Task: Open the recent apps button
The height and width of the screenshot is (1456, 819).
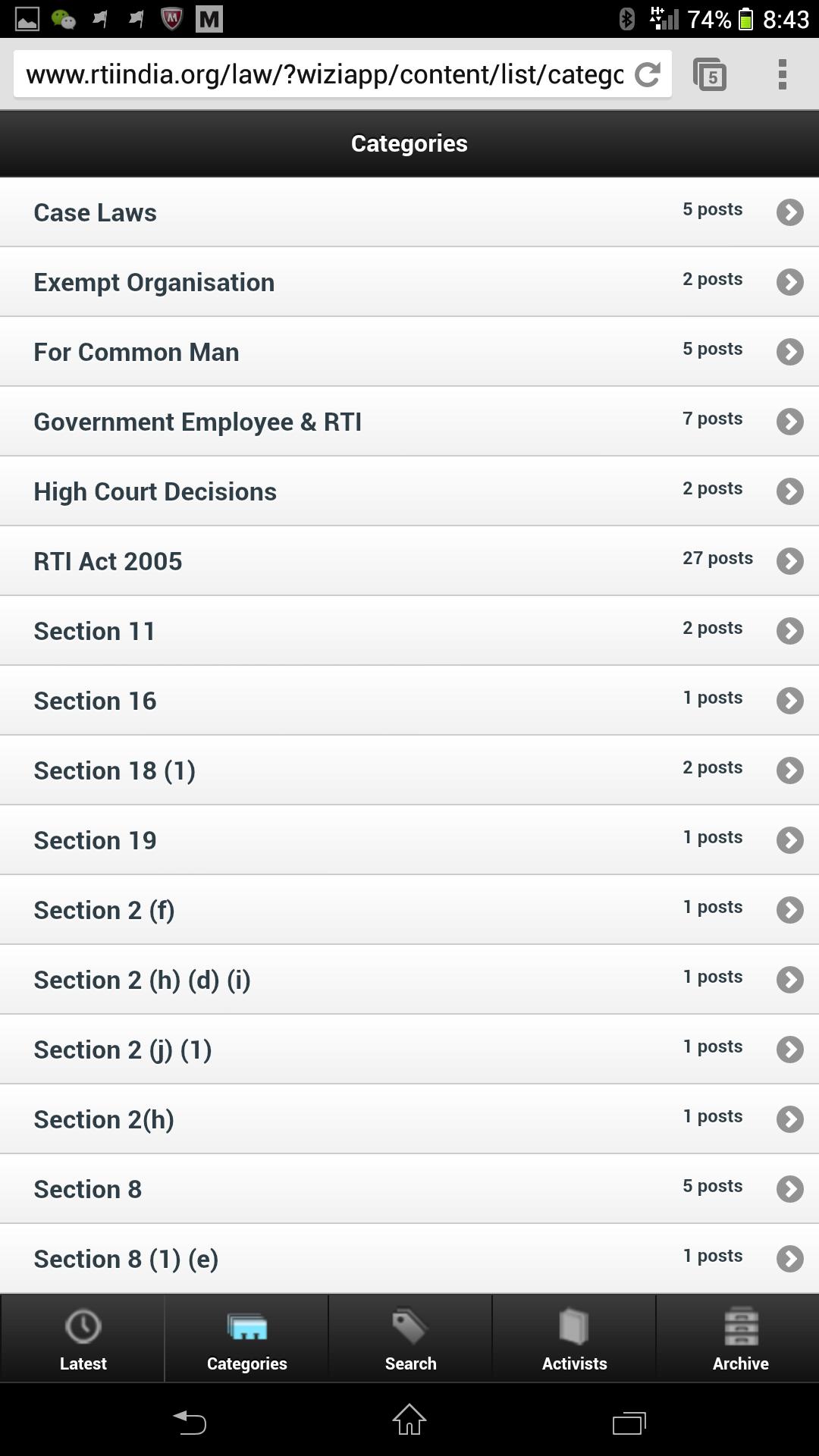Action: pyautogui.click(x=629, y=1421)
